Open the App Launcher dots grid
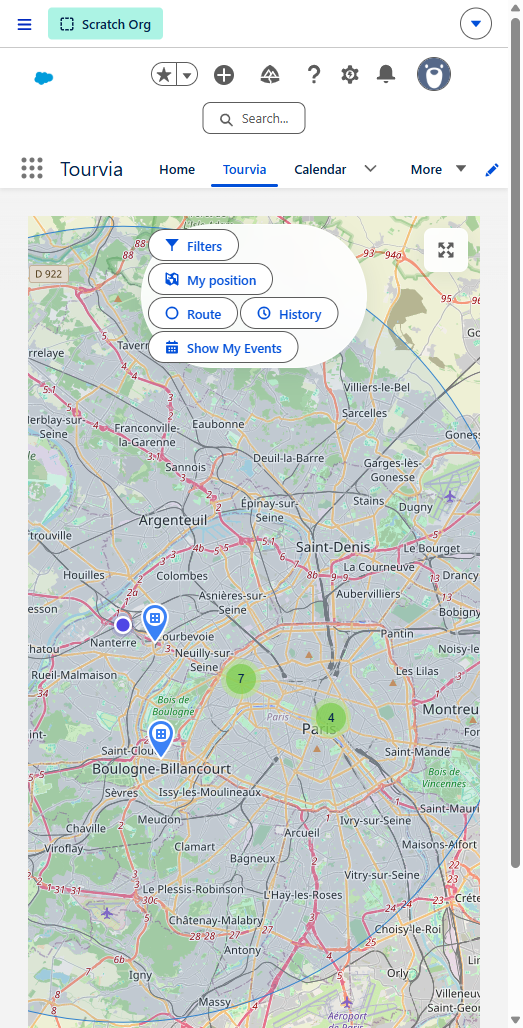The width and height of the screenshot is (523, 1028). point(32,168)
